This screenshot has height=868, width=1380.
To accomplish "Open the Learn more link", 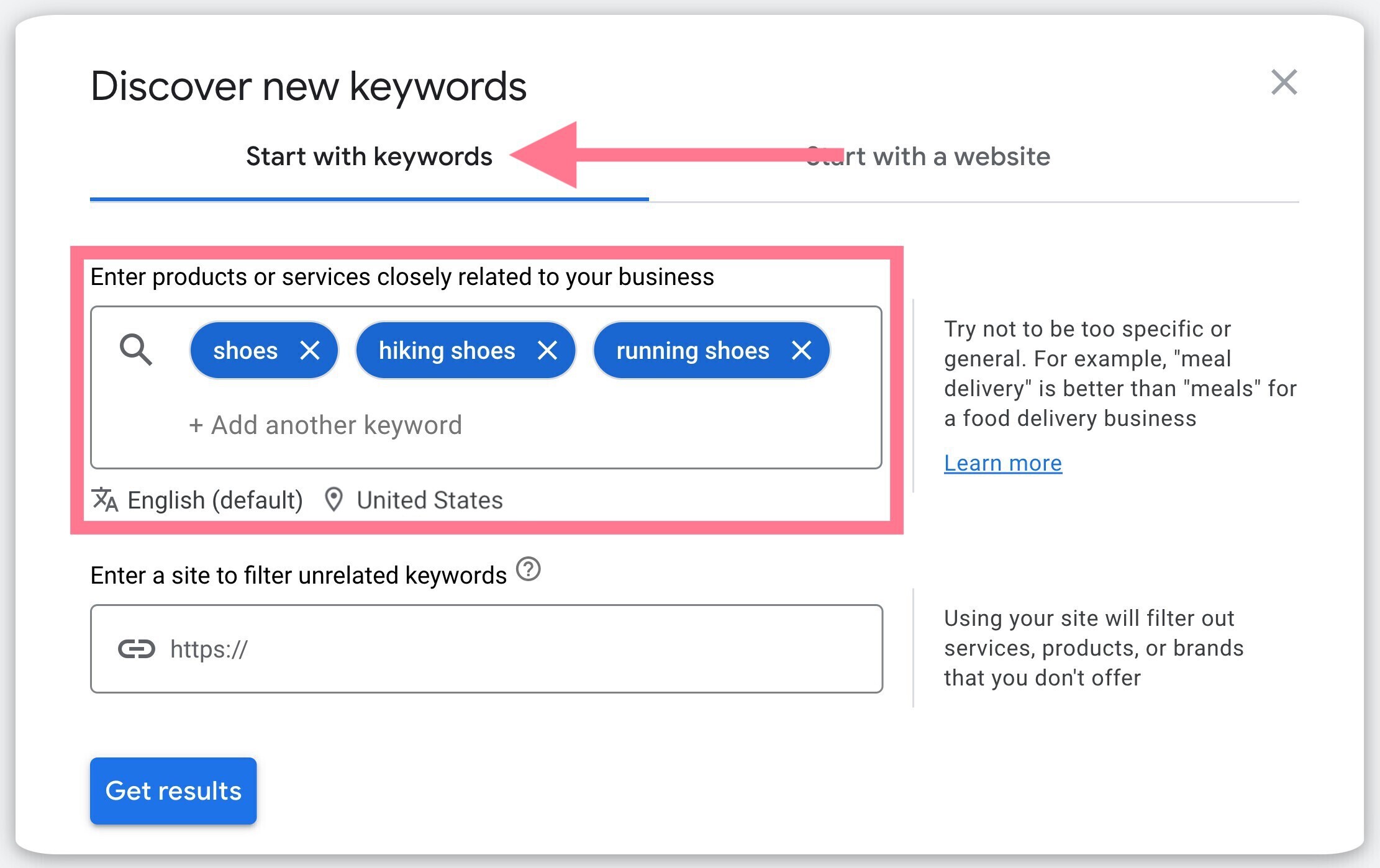I will point(1002,463).
